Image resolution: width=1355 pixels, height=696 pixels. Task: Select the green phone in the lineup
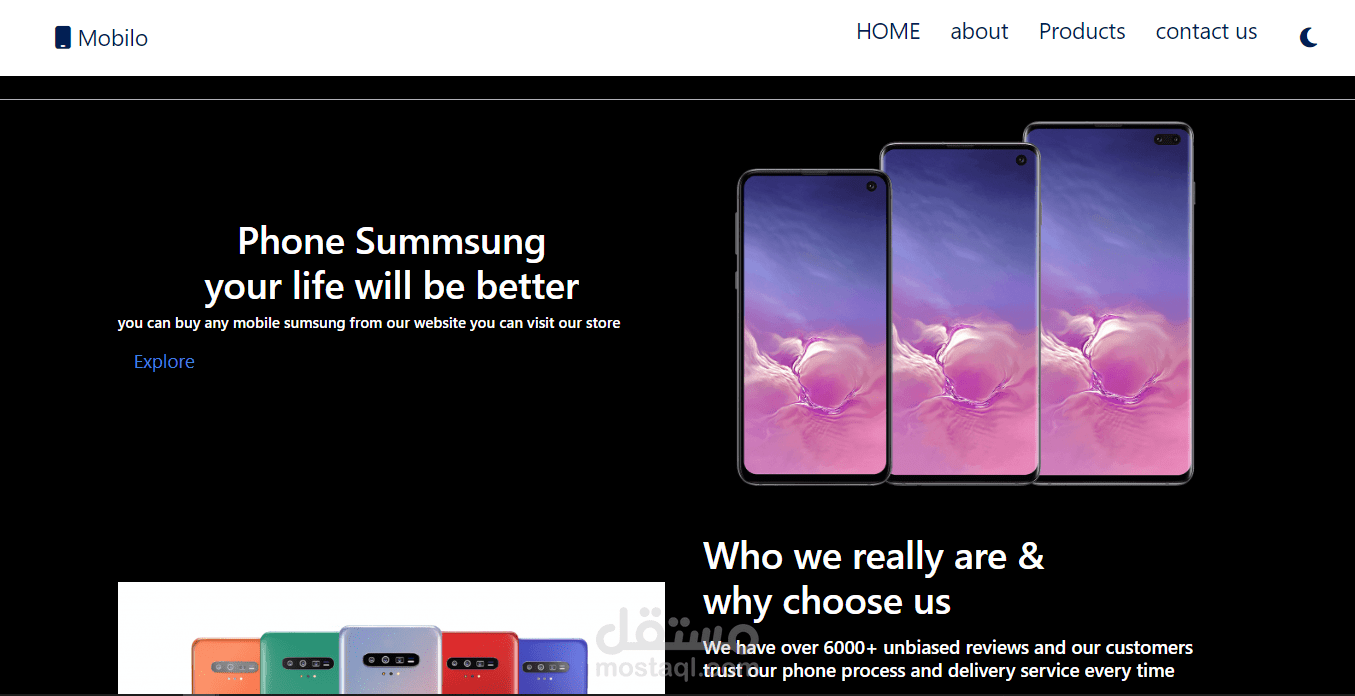(x=299, y=662)
